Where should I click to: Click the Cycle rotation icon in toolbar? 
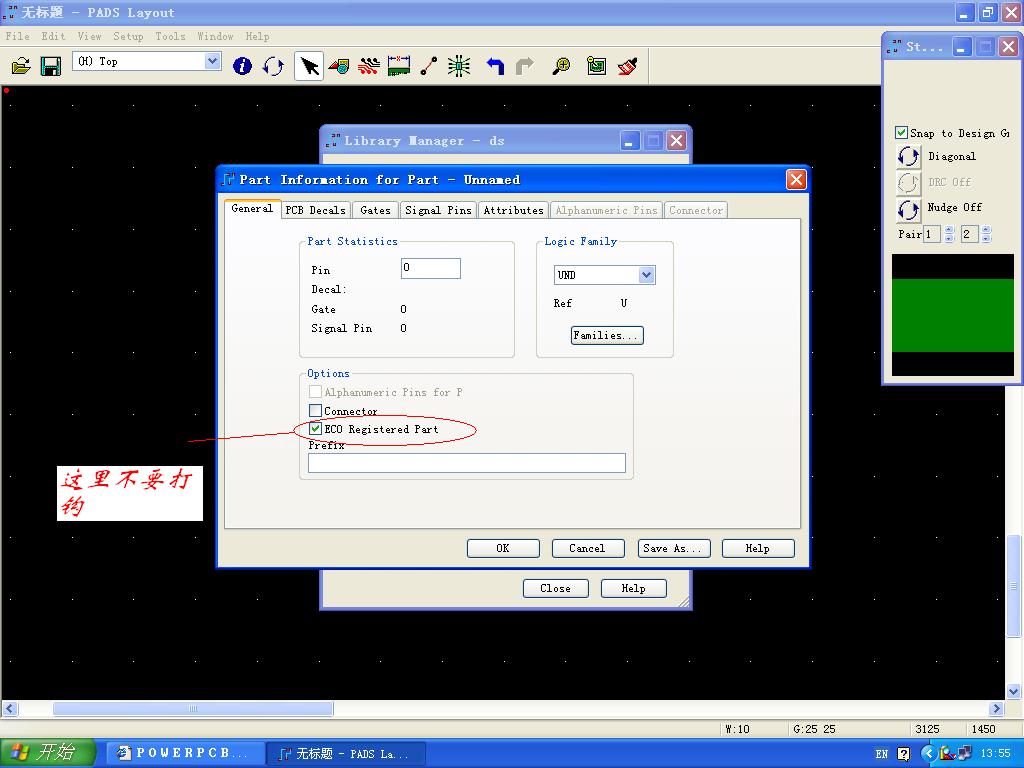point(273,65)
